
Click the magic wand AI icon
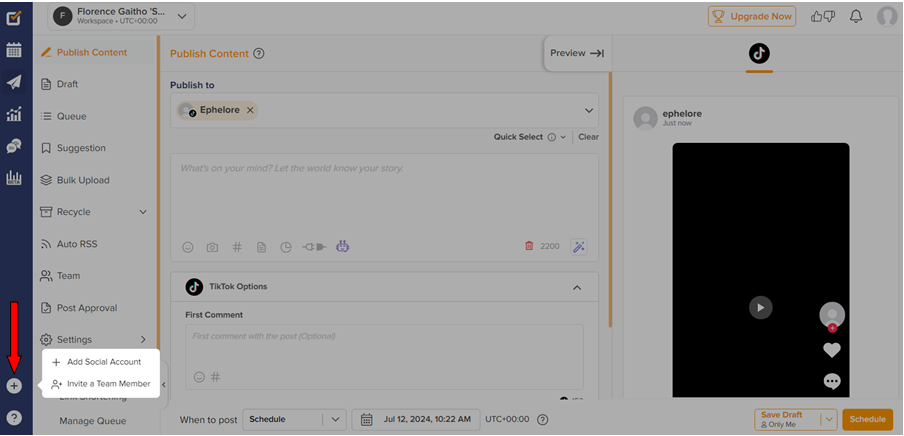point(578,247)
